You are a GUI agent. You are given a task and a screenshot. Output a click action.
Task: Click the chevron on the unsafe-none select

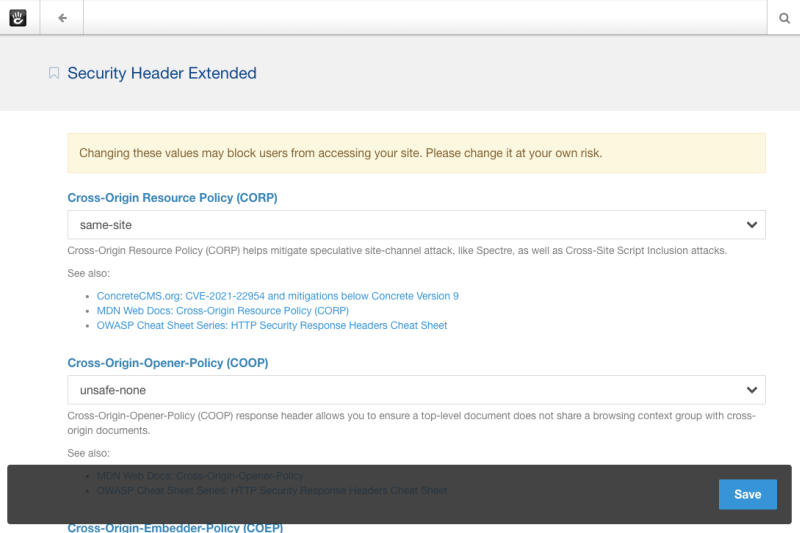pyautogui.click(x=752, y=389)
